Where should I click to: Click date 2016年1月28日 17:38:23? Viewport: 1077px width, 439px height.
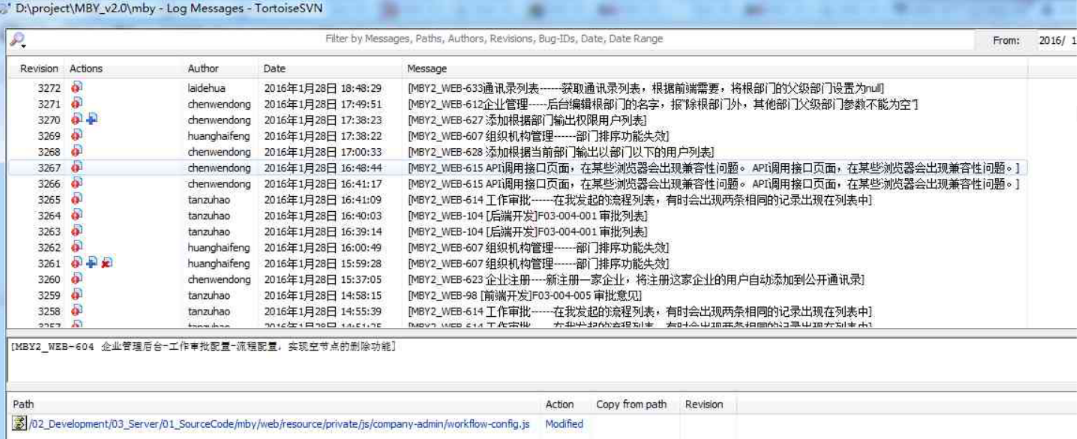click(x=322, y=120)
